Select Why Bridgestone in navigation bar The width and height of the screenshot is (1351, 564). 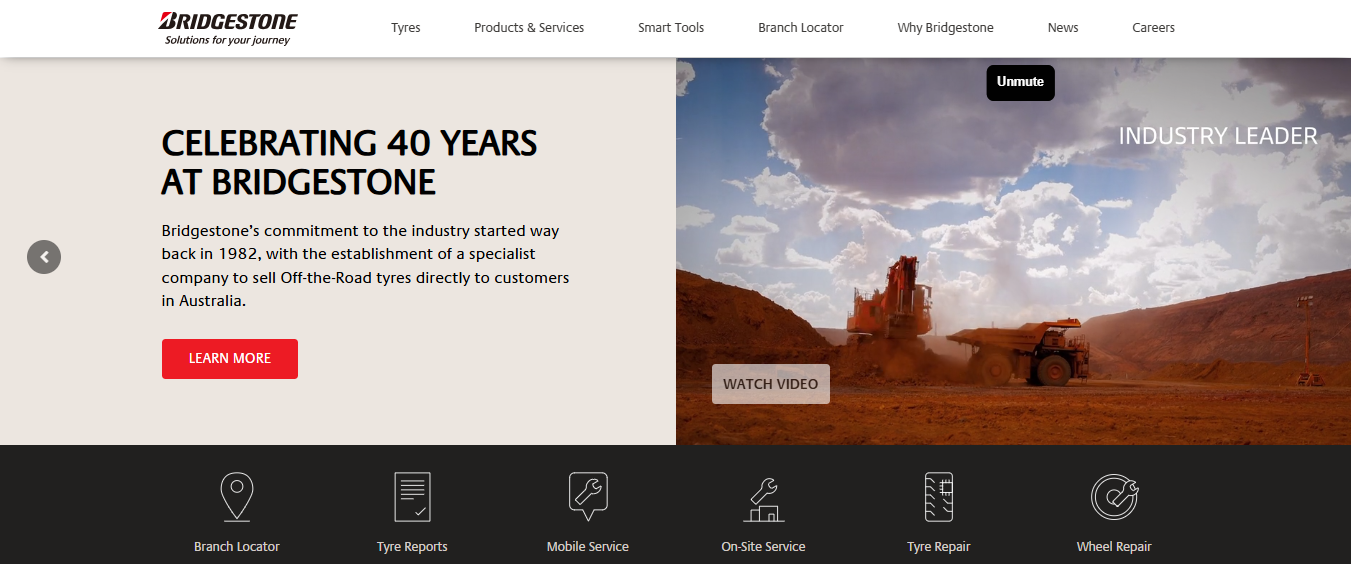pyautogui.click(x=945, y=28)
